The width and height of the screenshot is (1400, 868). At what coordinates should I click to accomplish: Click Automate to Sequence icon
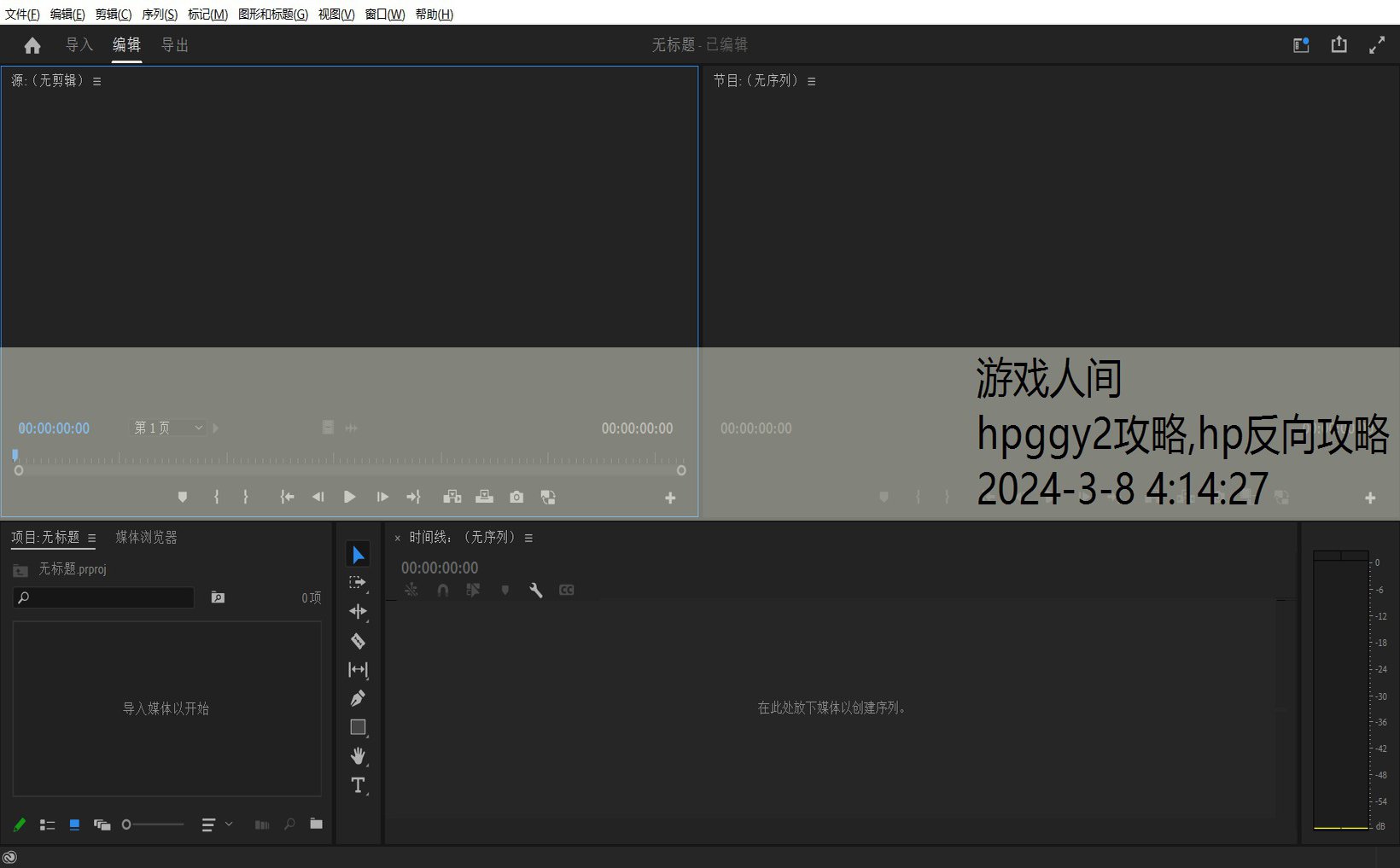point(262,824)
